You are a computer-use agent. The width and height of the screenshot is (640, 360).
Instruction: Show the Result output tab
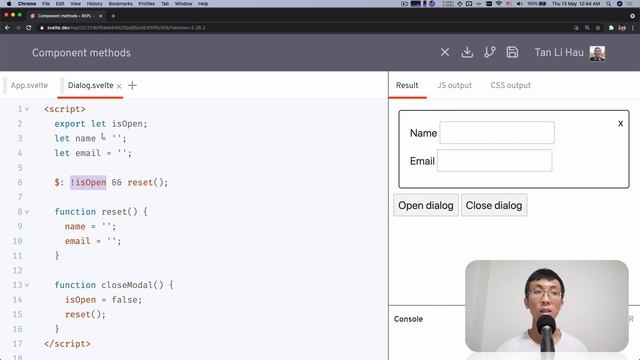click(407, 85)
